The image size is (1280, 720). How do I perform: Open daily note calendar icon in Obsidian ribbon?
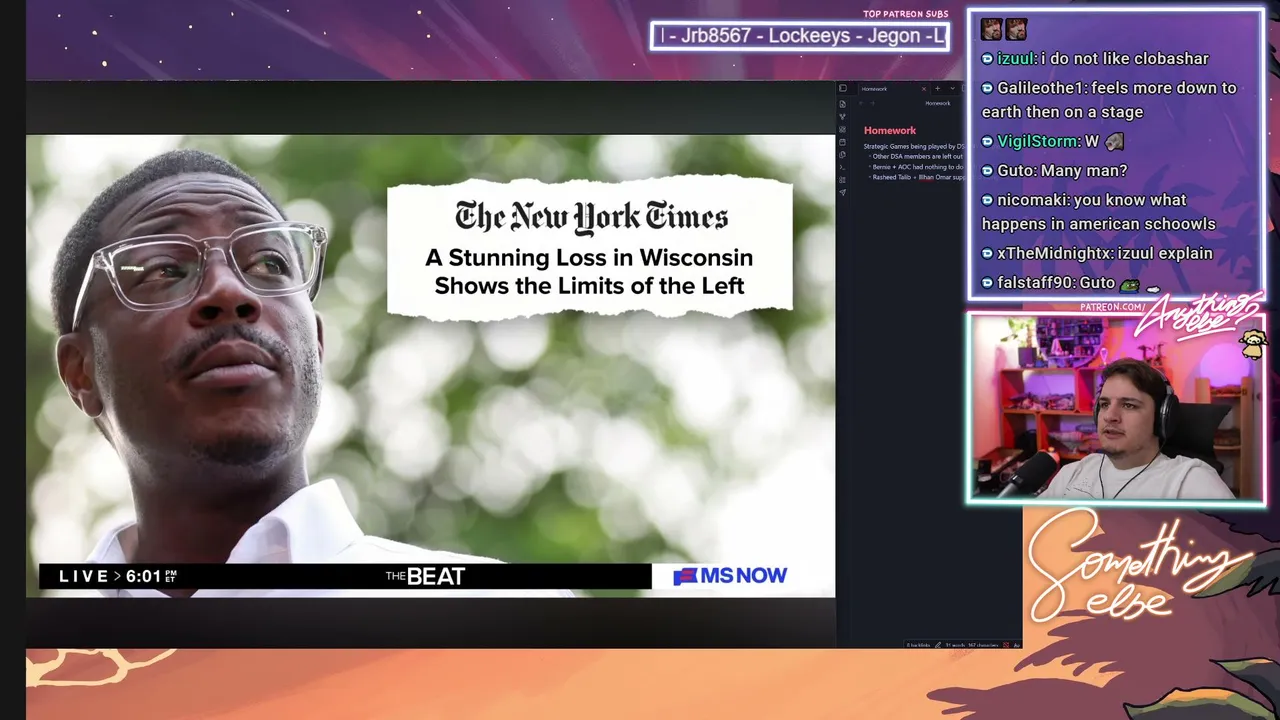point(843,142)
